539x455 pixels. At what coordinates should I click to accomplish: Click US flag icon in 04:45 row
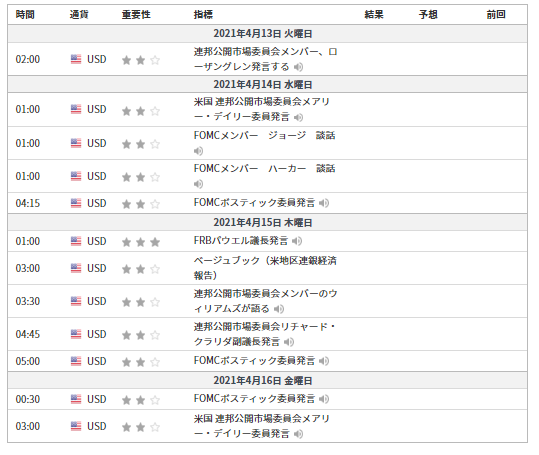[x=76, y=334]
